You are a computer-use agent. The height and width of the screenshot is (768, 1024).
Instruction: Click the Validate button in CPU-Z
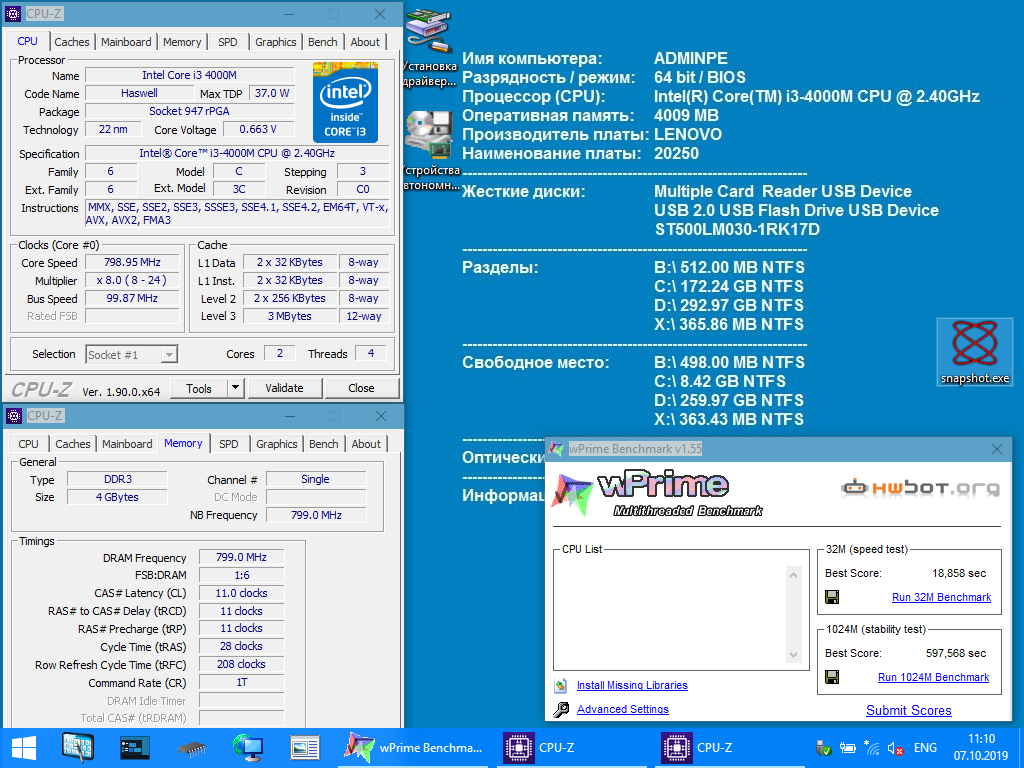point(284,388)
